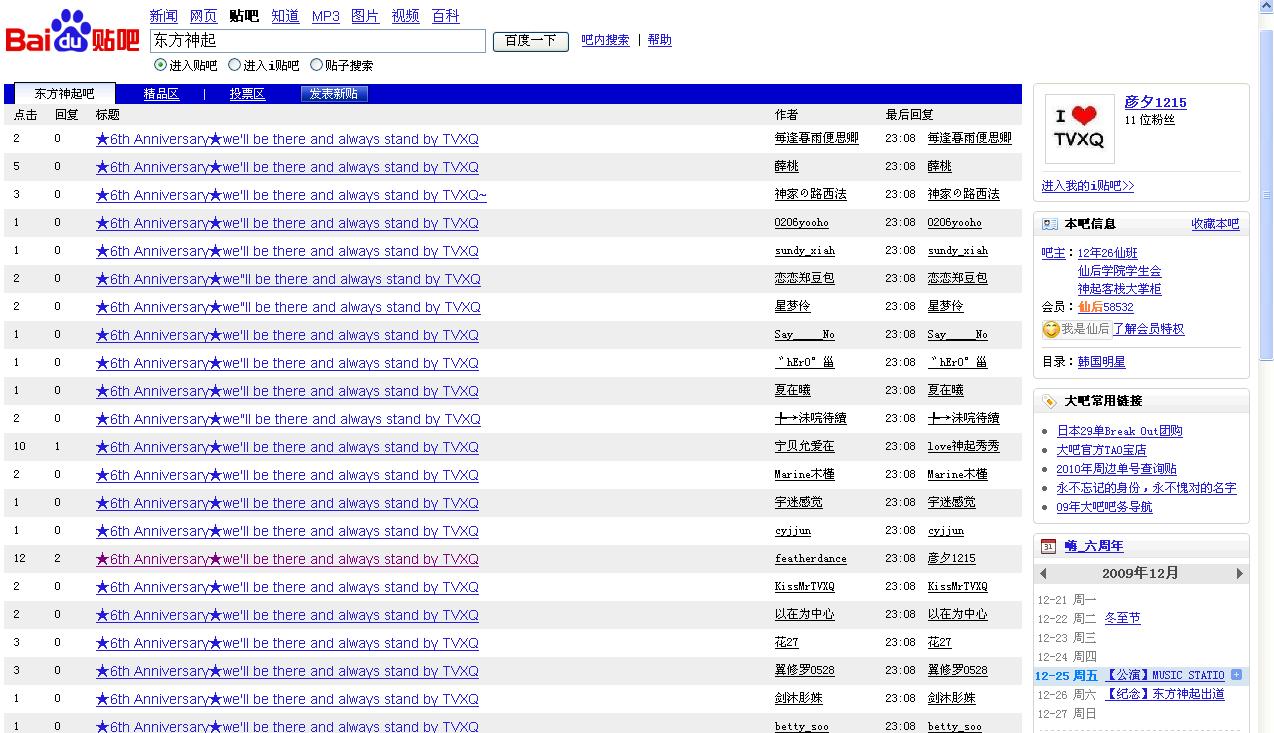Open moderator 仙后学院学生会 link
The height and width of the screenshot is (733, 1274).
coord(1120,272)
